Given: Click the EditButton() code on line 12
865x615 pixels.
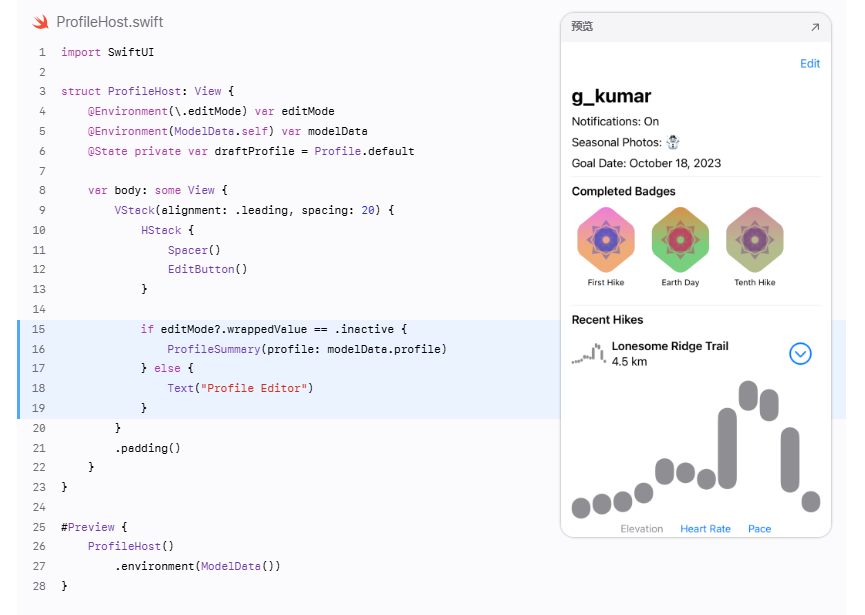Looking at the screenshot, I should (x=207, y=269).
